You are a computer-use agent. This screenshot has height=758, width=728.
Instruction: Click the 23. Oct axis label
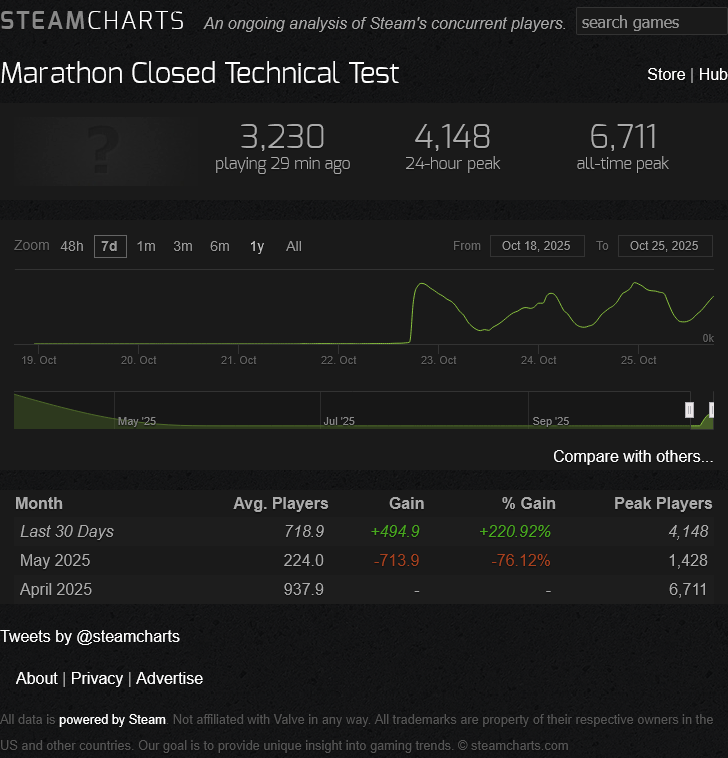pos(438,360)
